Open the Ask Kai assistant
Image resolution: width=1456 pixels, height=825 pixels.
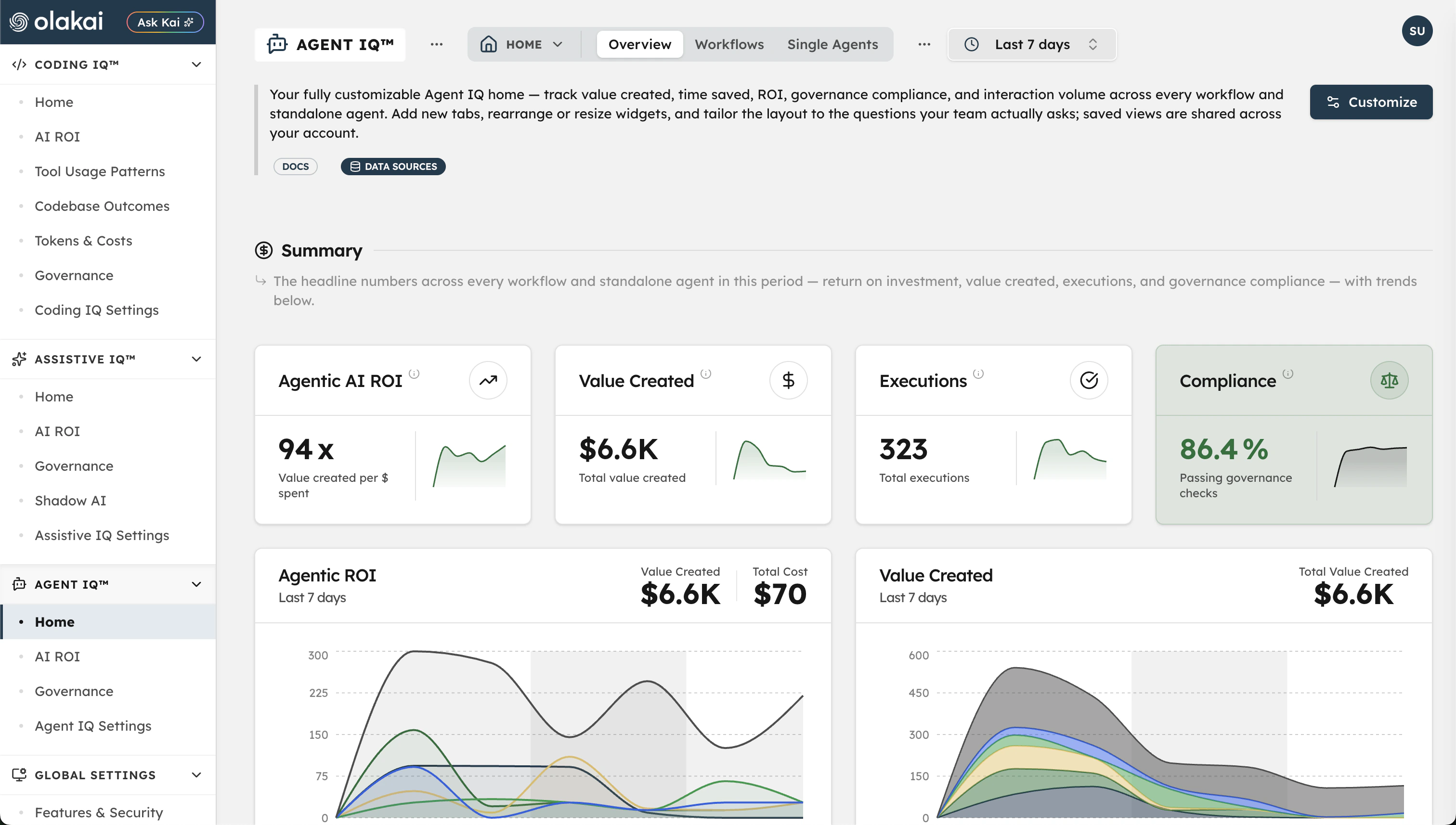165,22
